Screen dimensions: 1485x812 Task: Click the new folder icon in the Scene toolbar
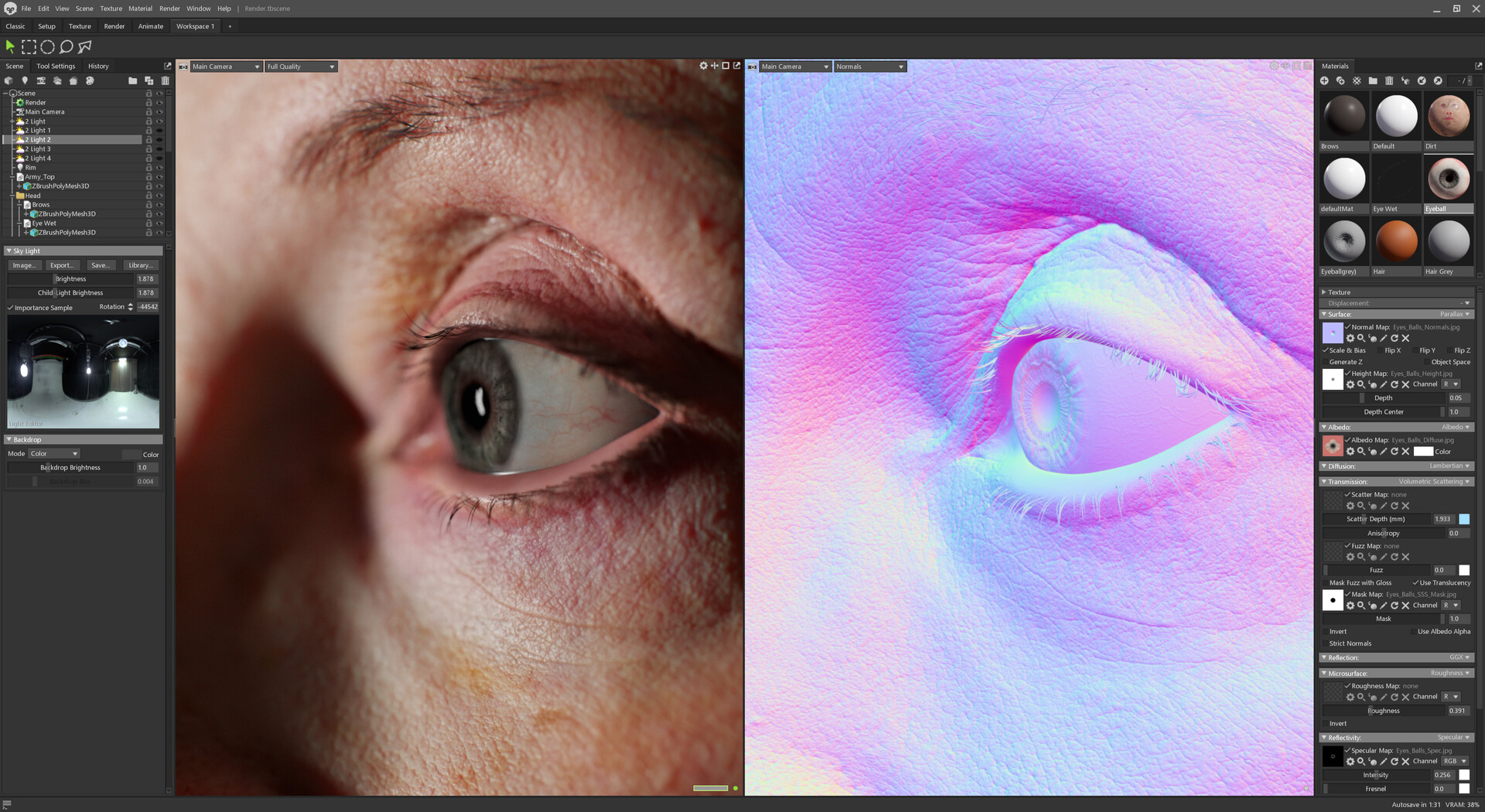click(133, 81)
